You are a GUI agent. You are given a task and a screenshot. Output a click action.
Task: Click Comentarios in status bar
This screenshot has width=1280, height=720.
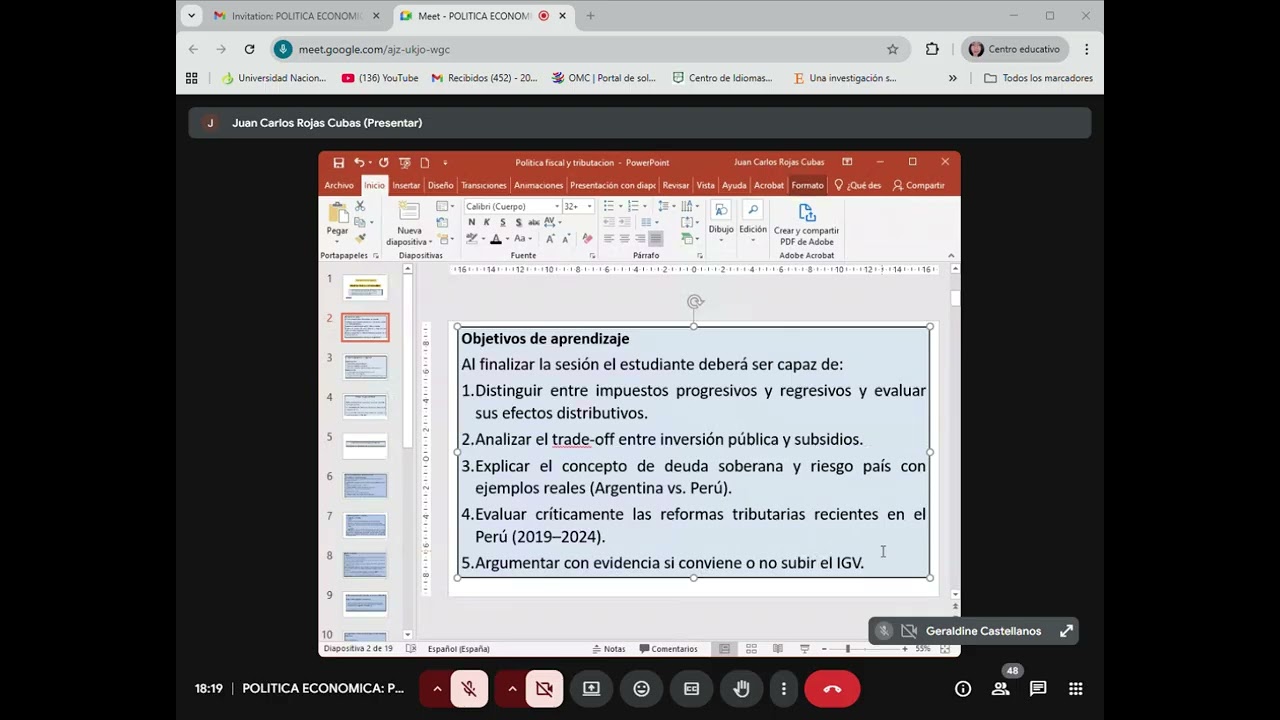(668, 649)
